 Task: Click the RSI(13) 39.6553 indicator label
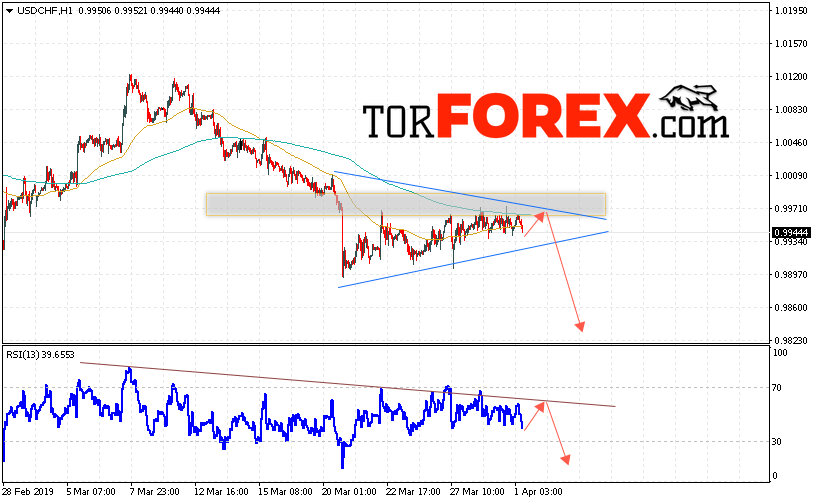[41, 355]
